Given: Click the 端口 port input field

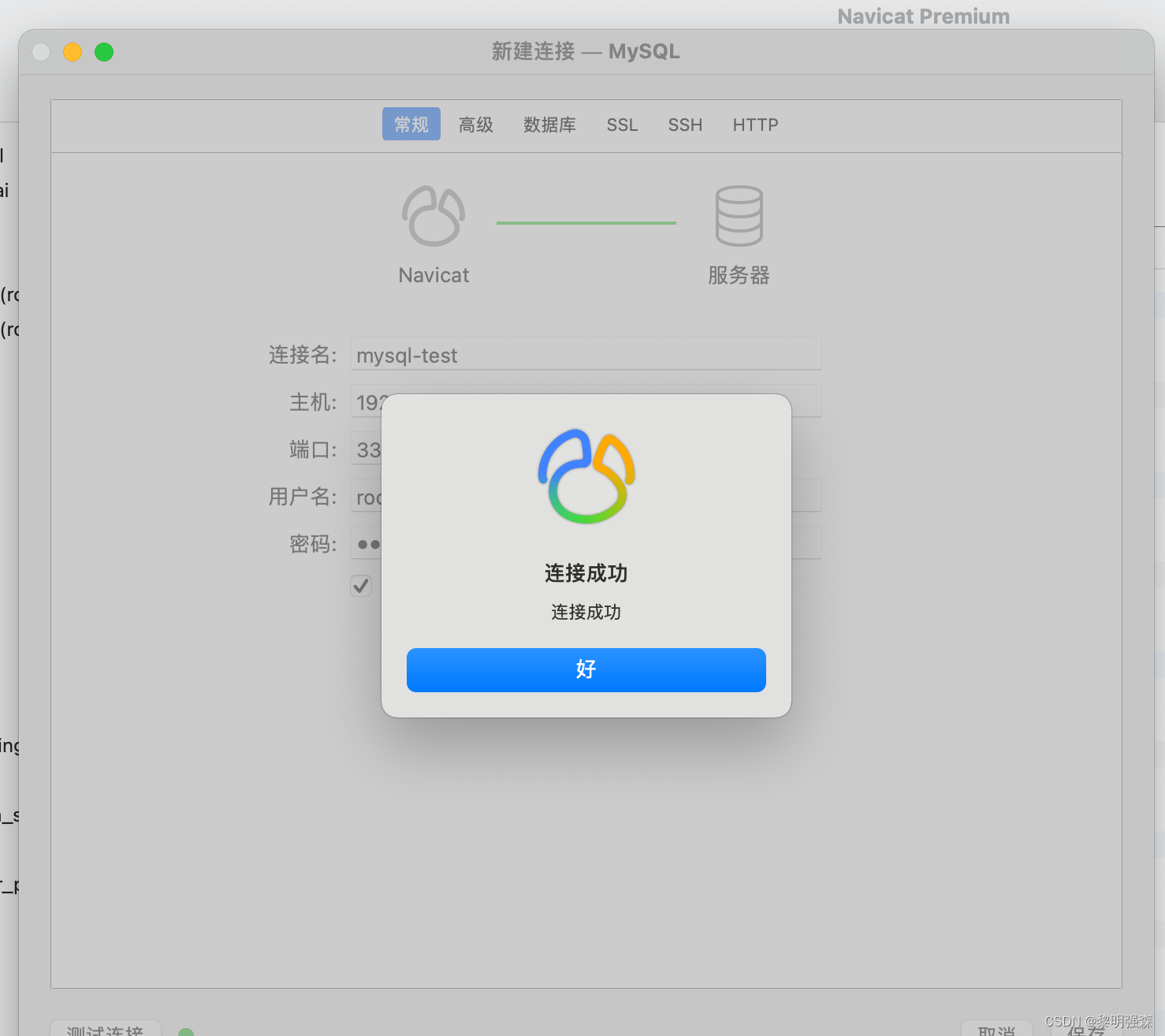Looking at the screenshot, I should 366,449.
